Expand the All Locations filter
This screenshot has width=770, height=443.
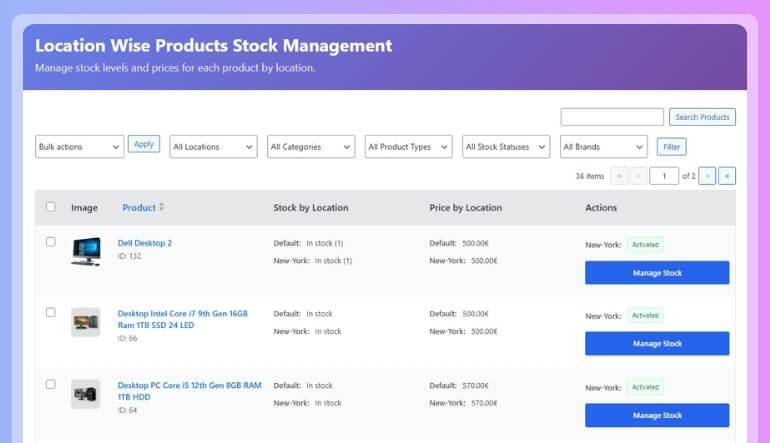213,147
